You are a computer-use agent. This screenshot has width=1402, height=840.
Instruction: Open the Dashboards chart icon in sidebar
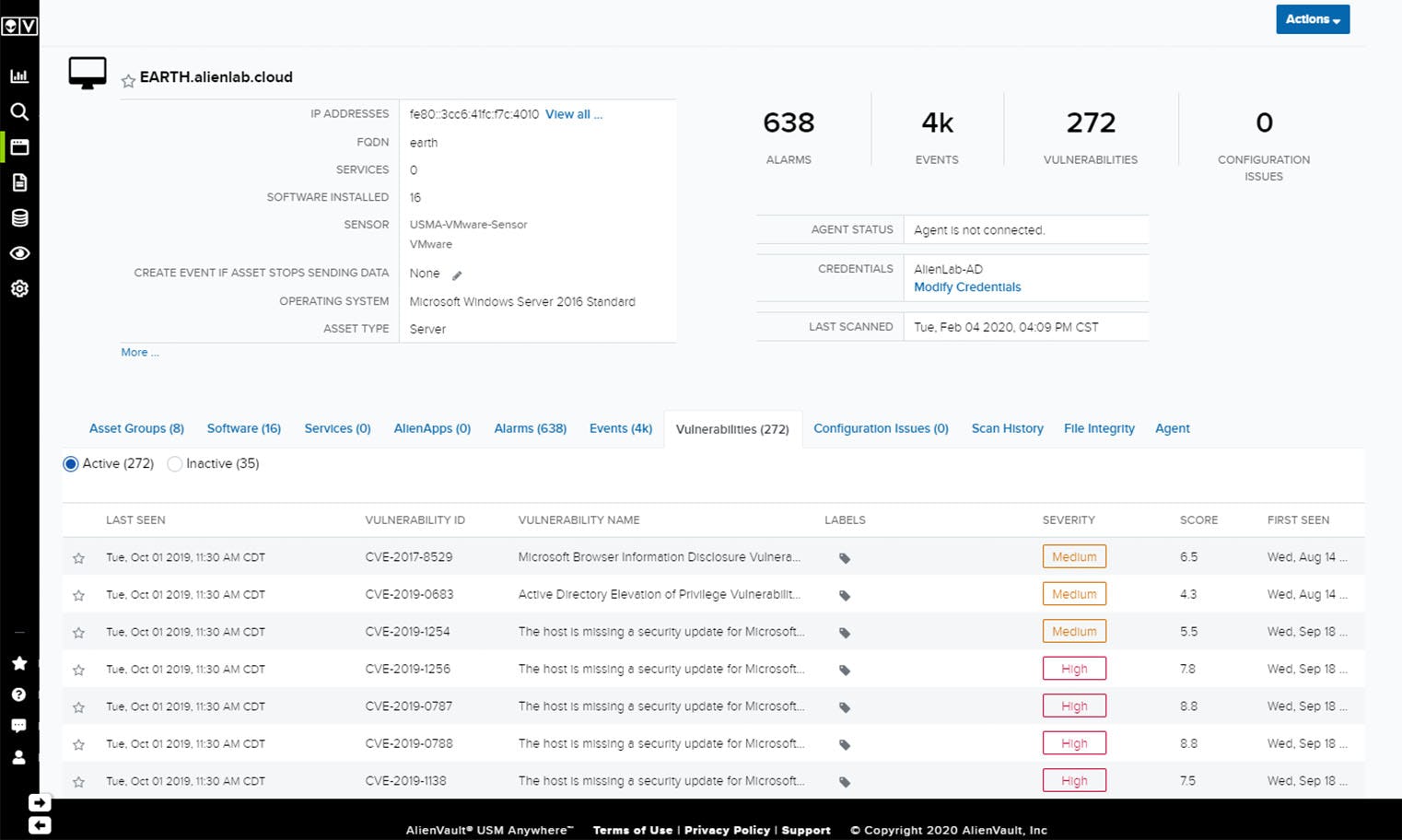[x=19, y=76]
